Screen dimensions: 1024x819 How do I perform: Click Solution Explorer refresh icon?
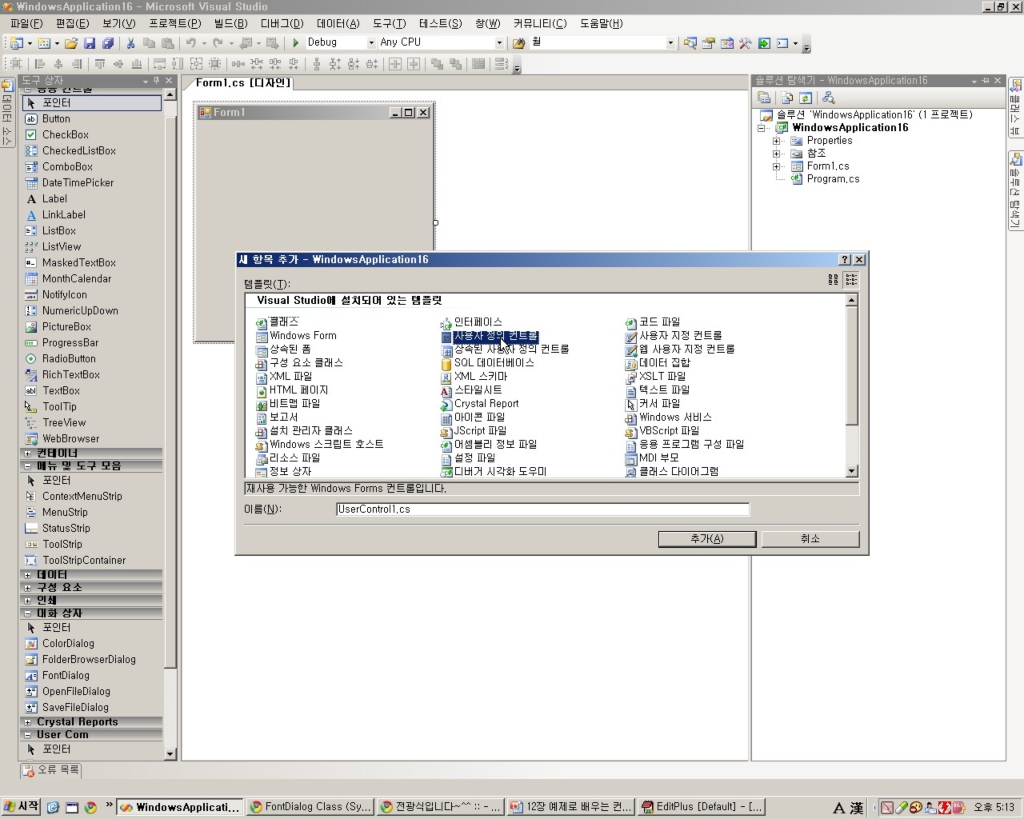(805, 98)
